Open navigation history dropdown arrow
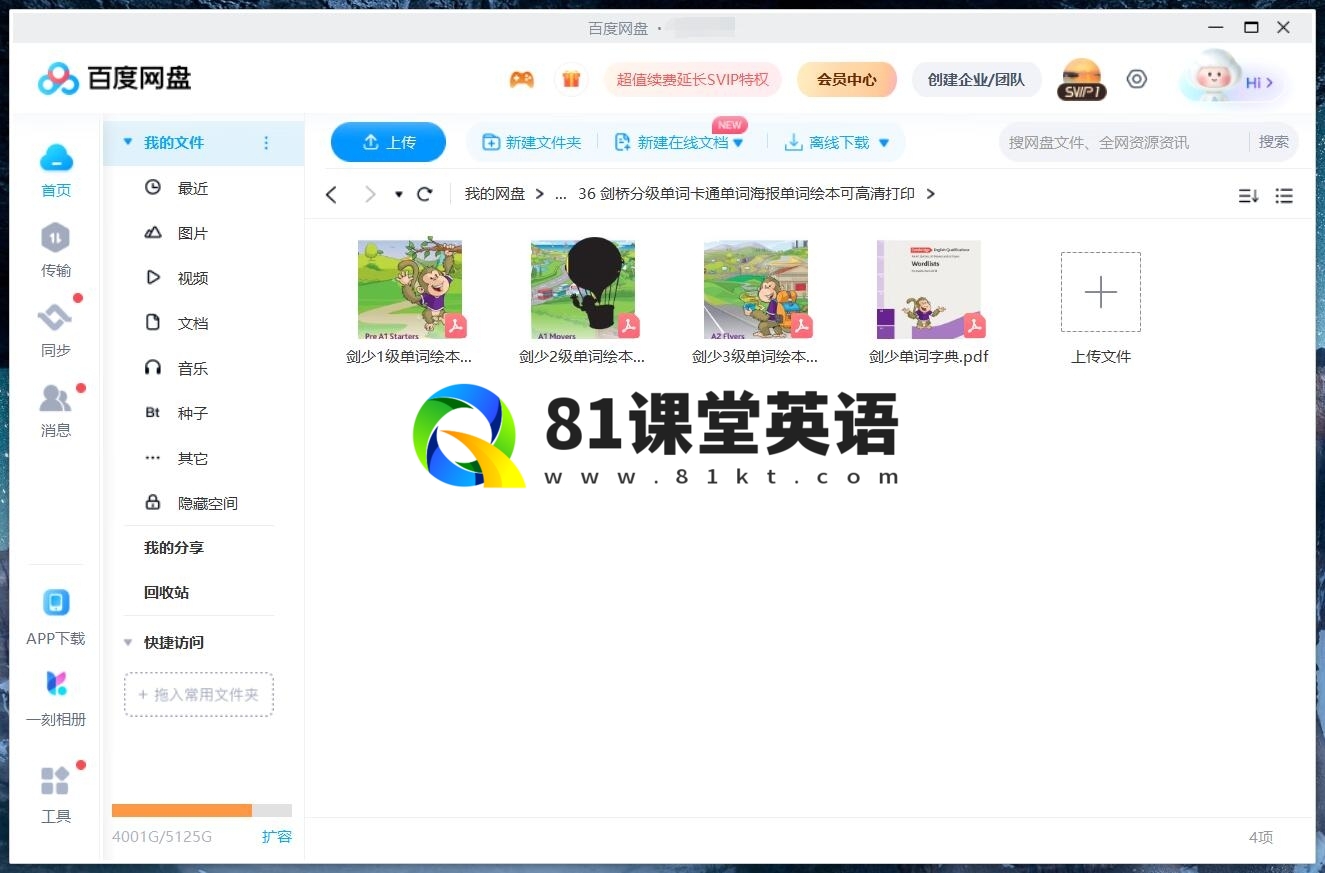The height and width of the screenshot is (873, 1325). [399, 194]
